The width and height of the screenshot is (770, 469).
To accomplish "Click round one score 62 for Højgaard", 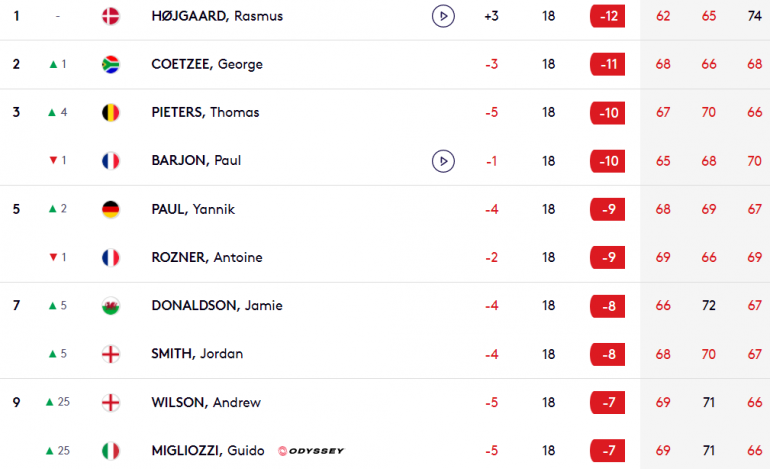I will coord(663,16).
